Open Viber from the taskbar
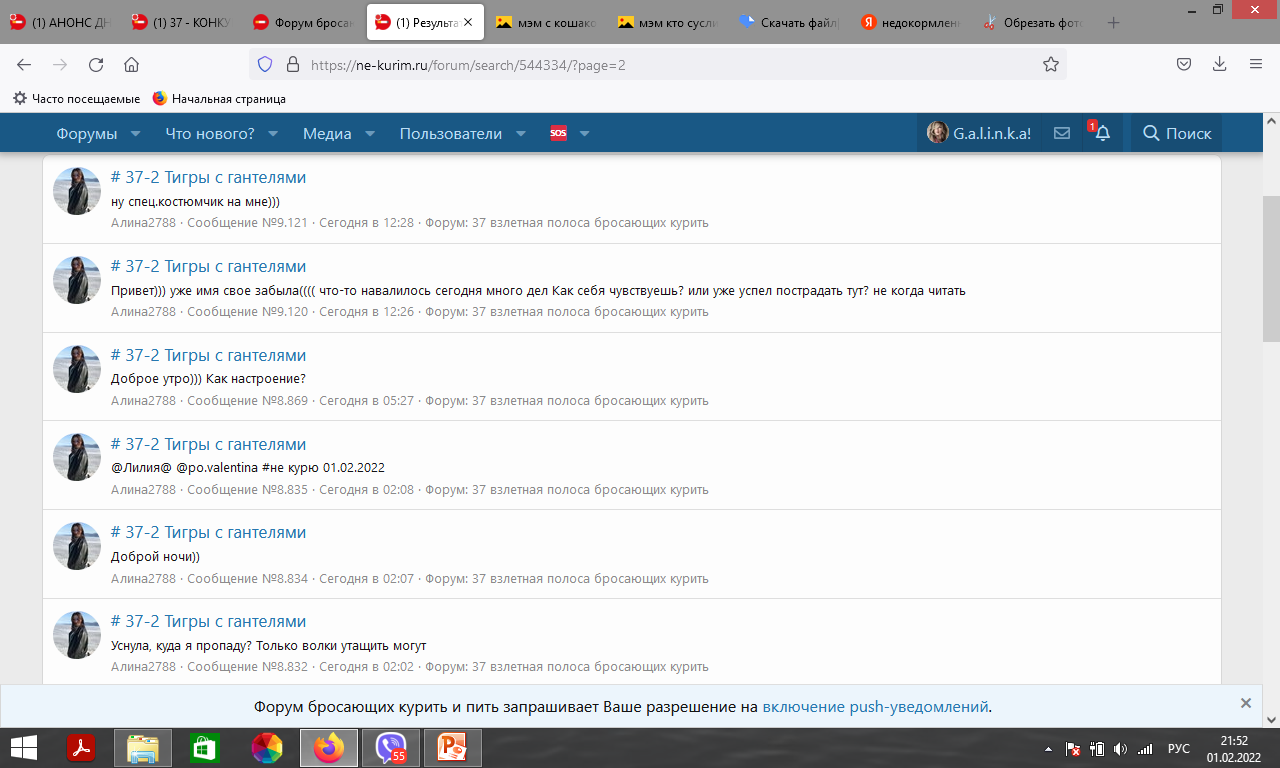Screen dimensions: 1280x768 click(x=391, y=748)
